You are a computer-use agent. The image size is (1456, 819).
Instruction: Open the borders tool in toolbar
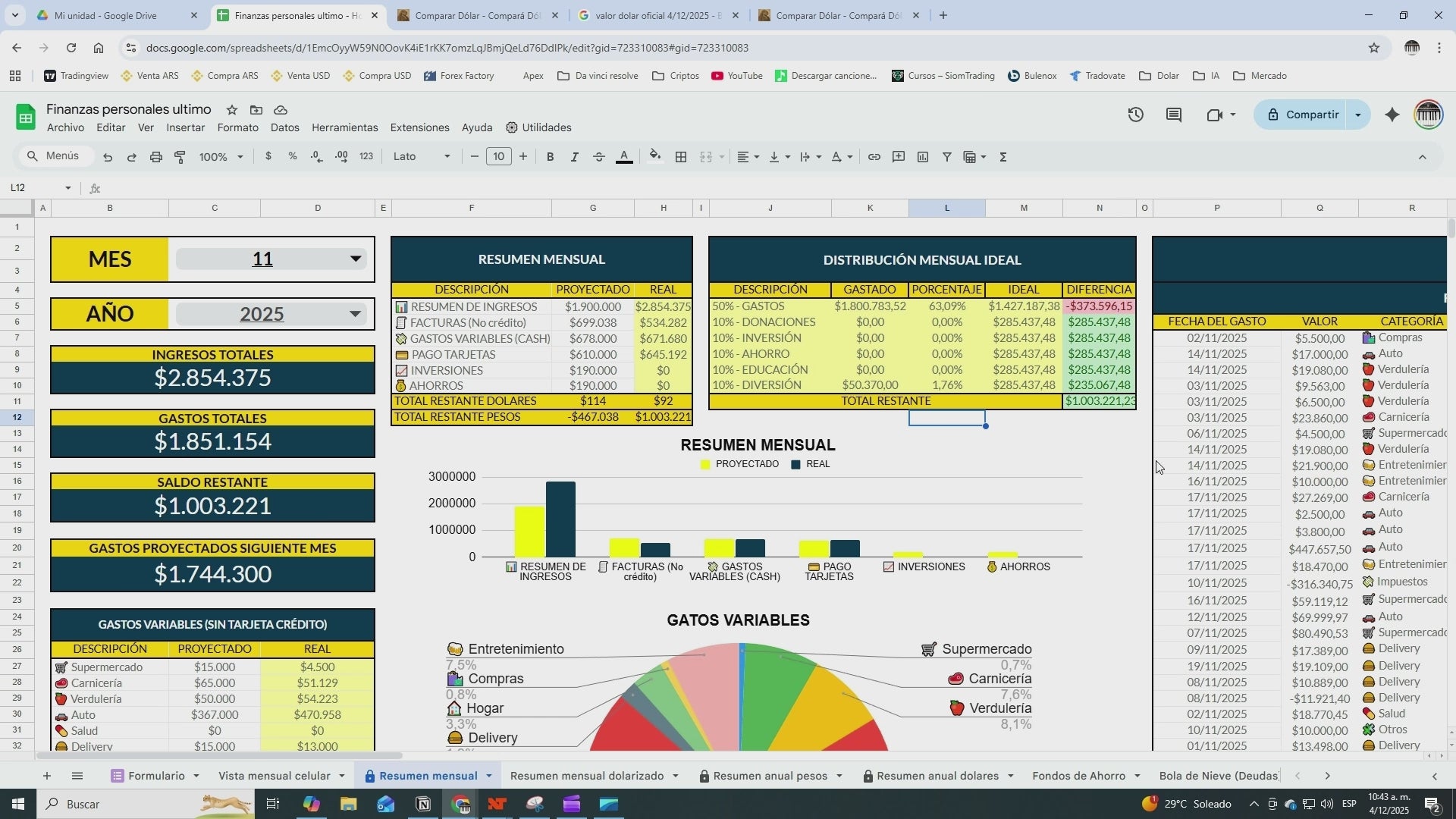click(681, 157)
